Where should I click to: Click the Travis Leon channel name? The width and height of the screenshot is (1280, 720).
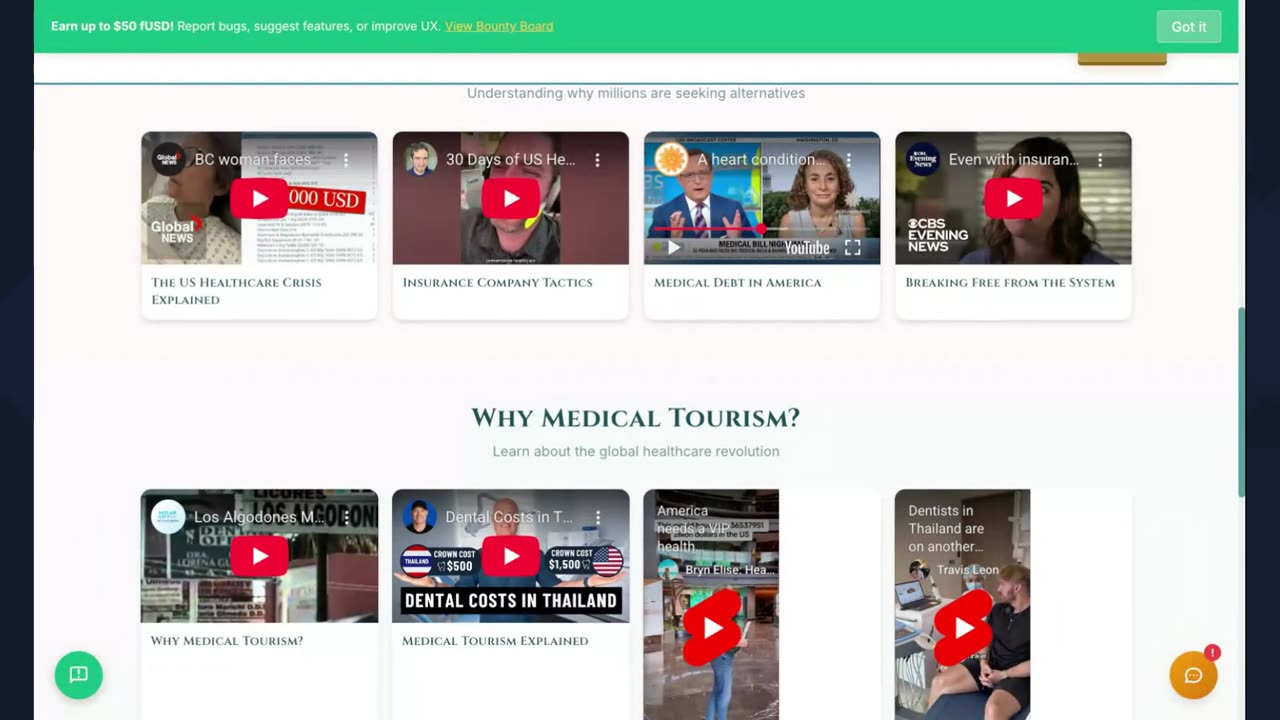[x=967, y=570]
